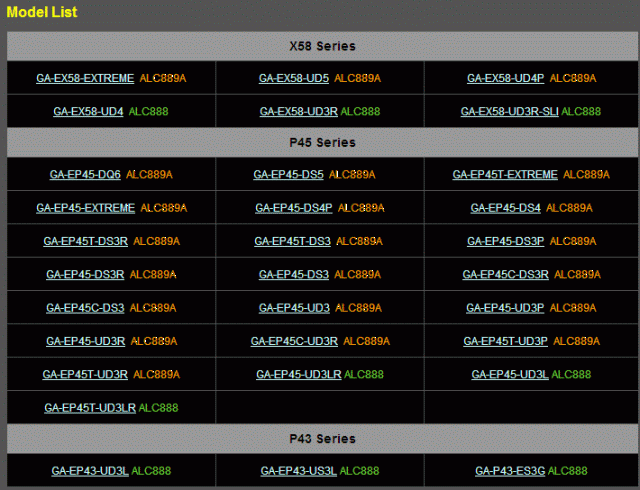Click ALC888 label beside GA-EP45-UD3LR
This screenshot has width=640, height=490.
click(364, 374)
